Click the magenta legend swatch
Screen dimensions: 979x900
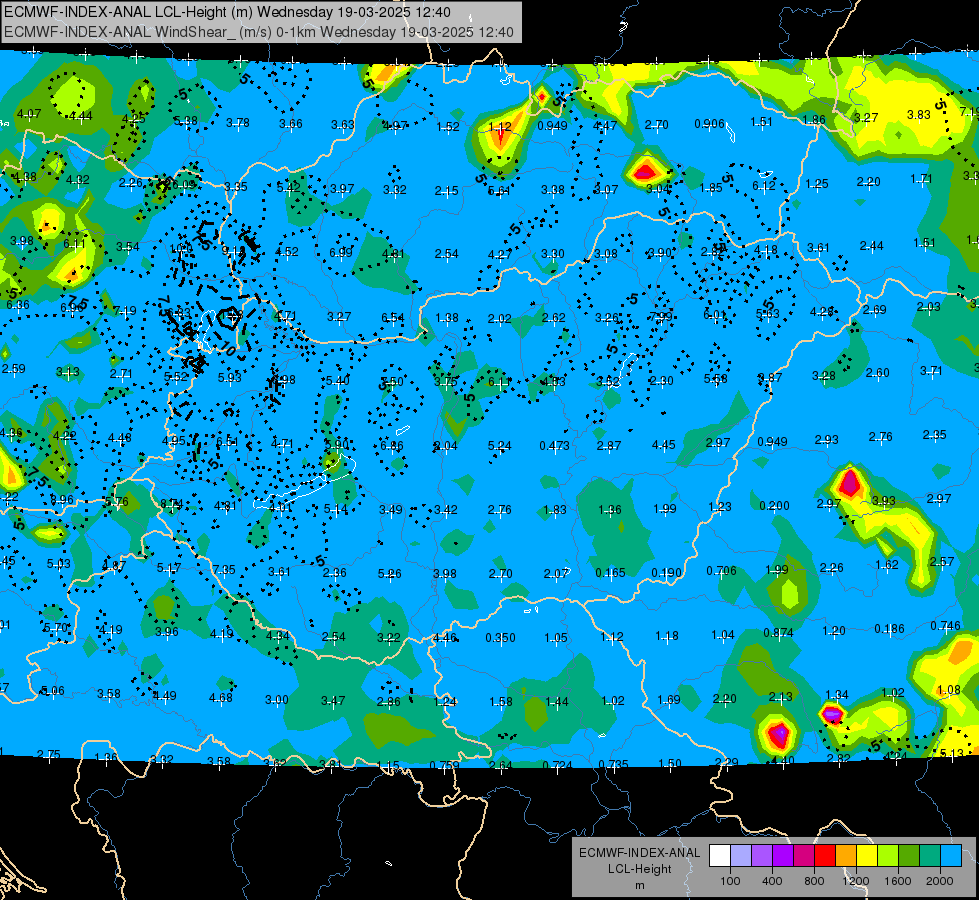[804, 855]
